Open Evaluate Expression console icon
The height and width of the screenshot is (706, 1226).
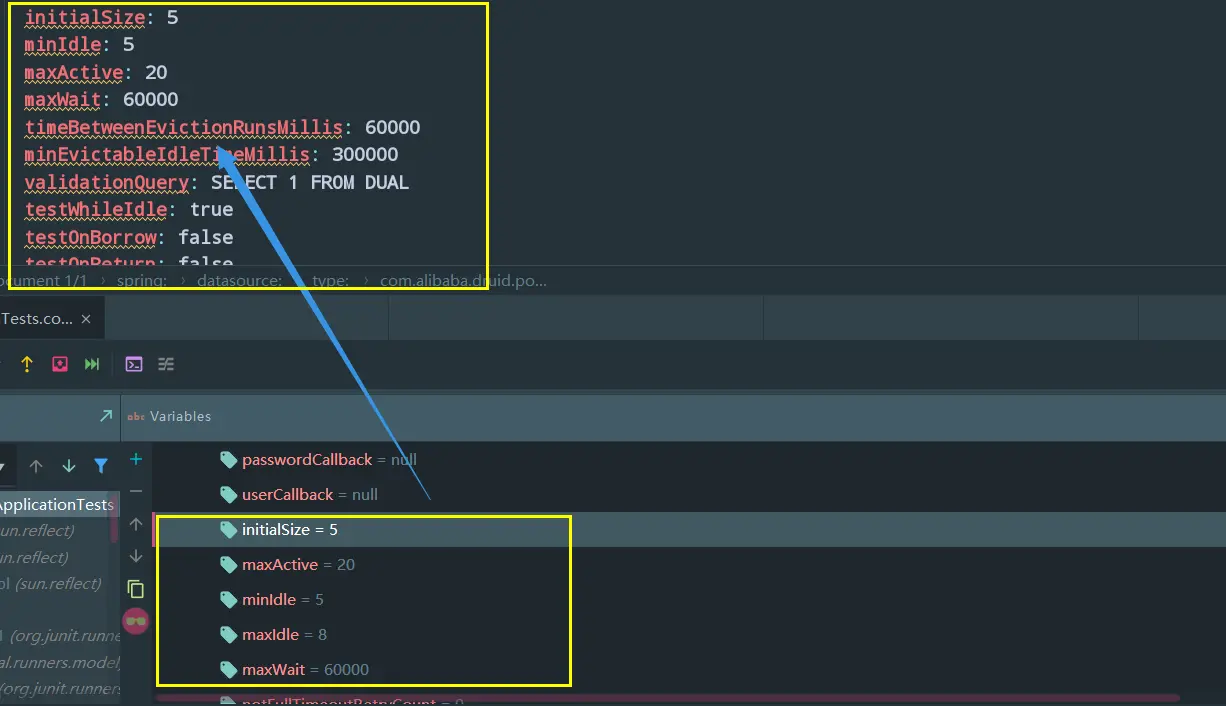[134, 364]
